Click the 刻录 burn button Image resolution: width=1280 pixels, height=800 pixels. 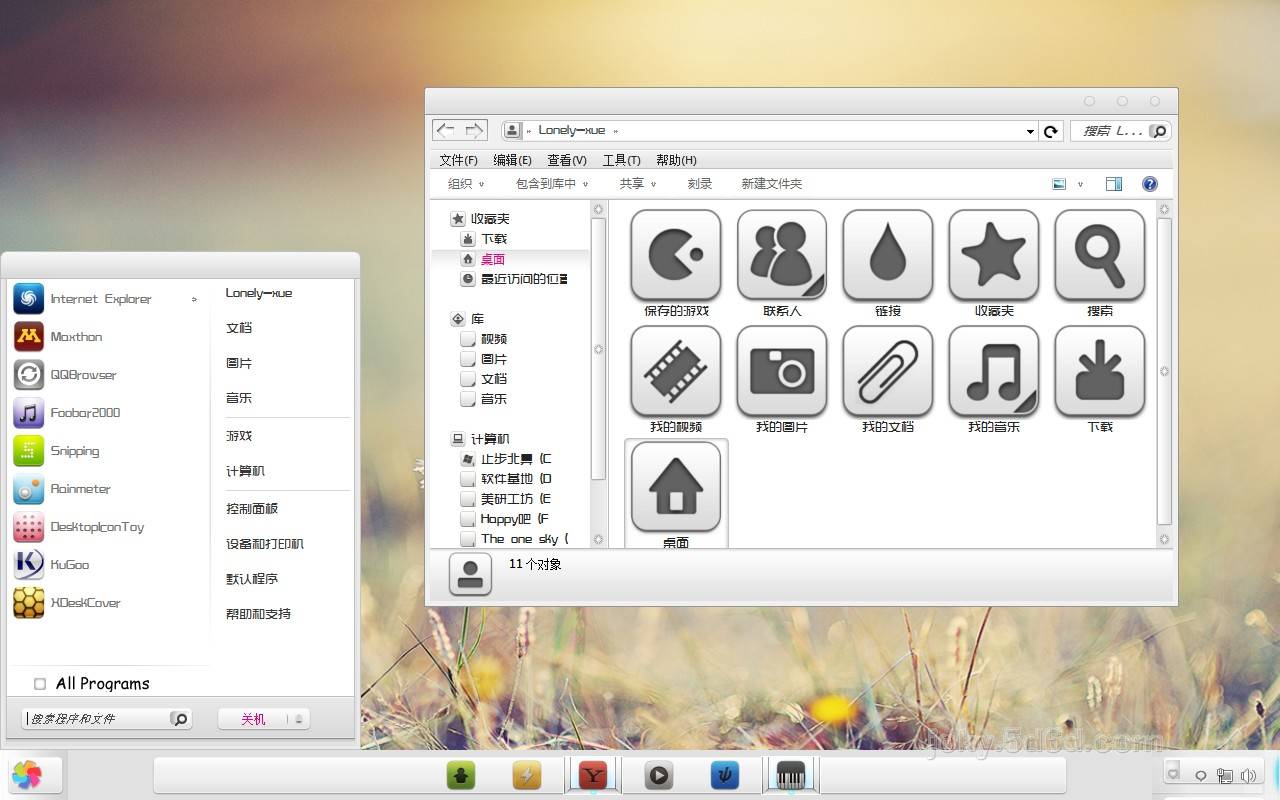click(700, 184)
